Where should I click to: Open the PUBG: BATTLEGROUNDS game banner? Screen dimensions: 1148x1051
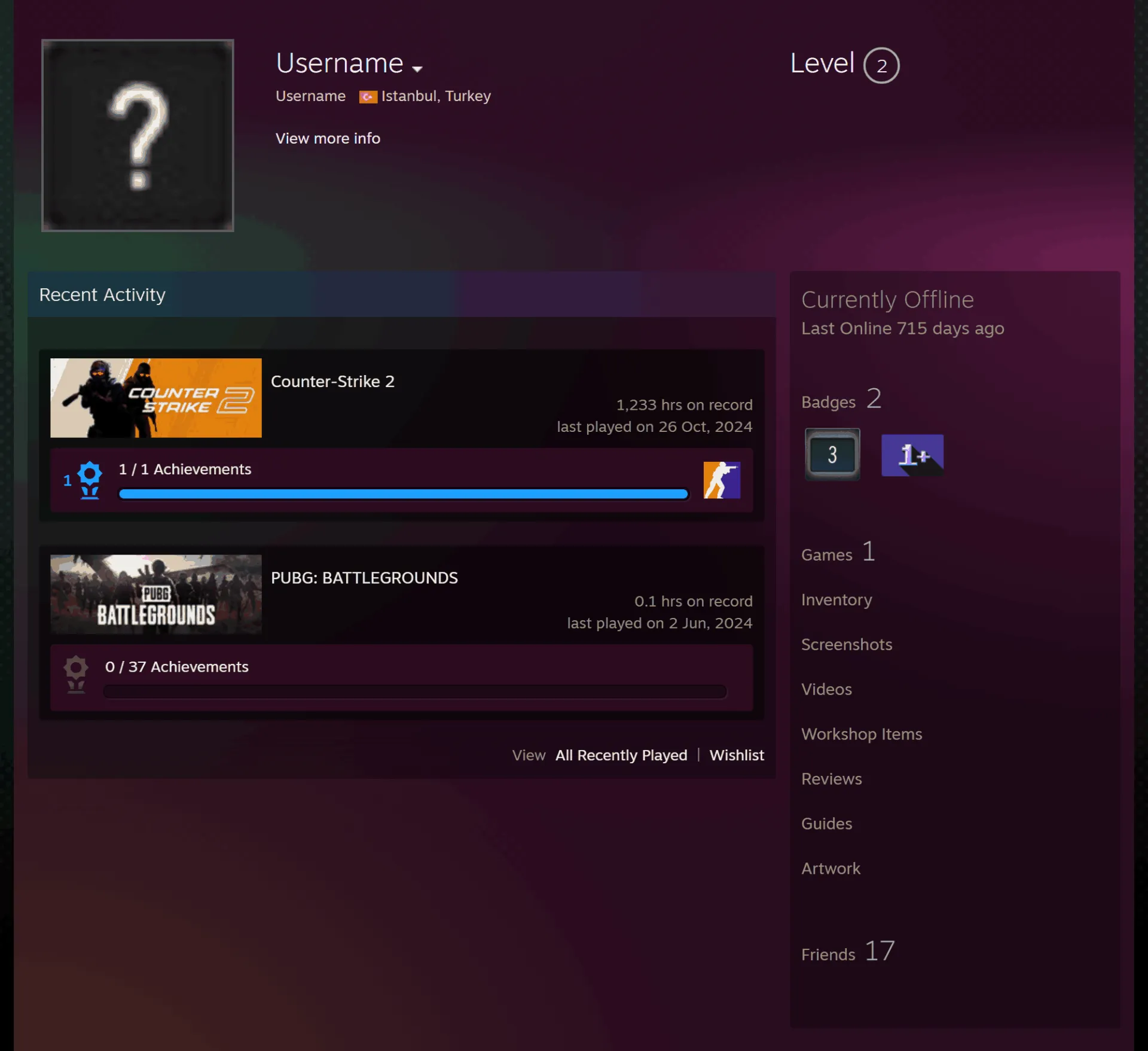point(156,594)
